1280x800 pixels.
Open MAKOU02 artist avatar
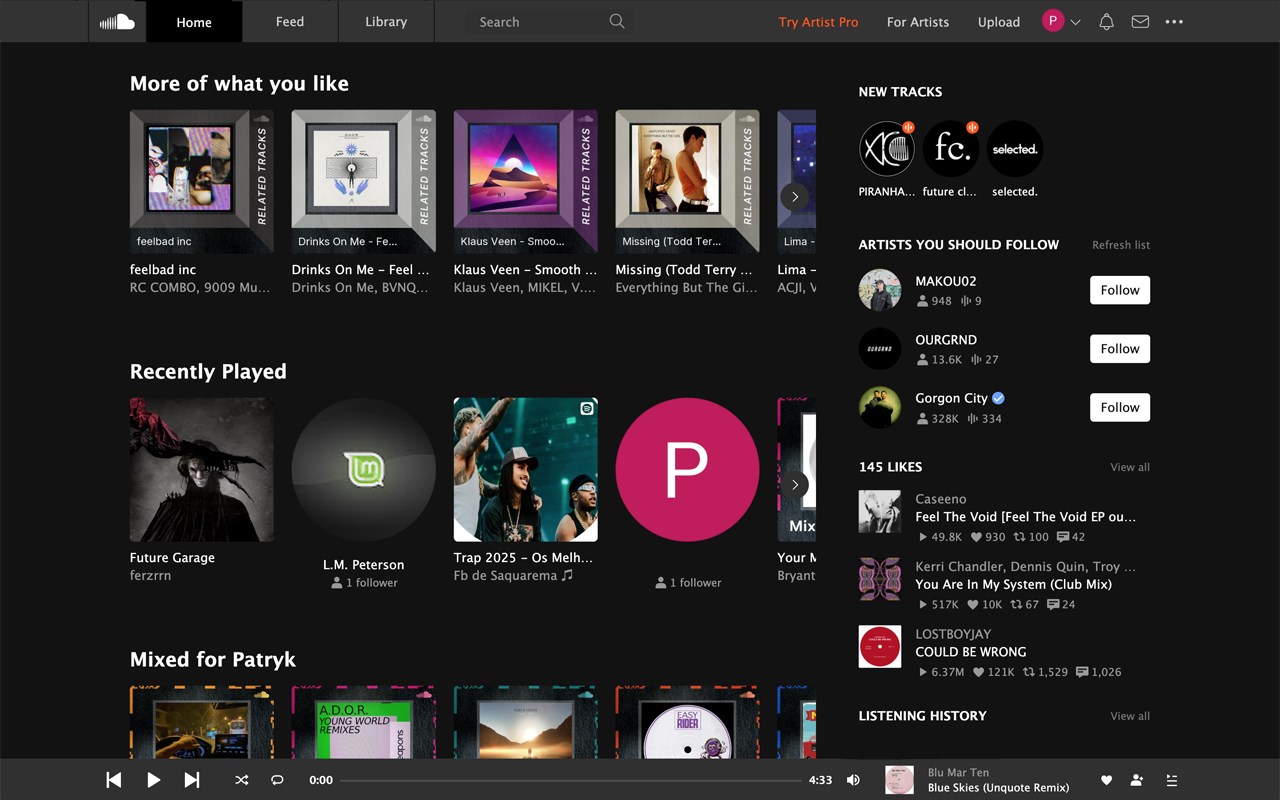pyautogui.click(x=880, y=290)
